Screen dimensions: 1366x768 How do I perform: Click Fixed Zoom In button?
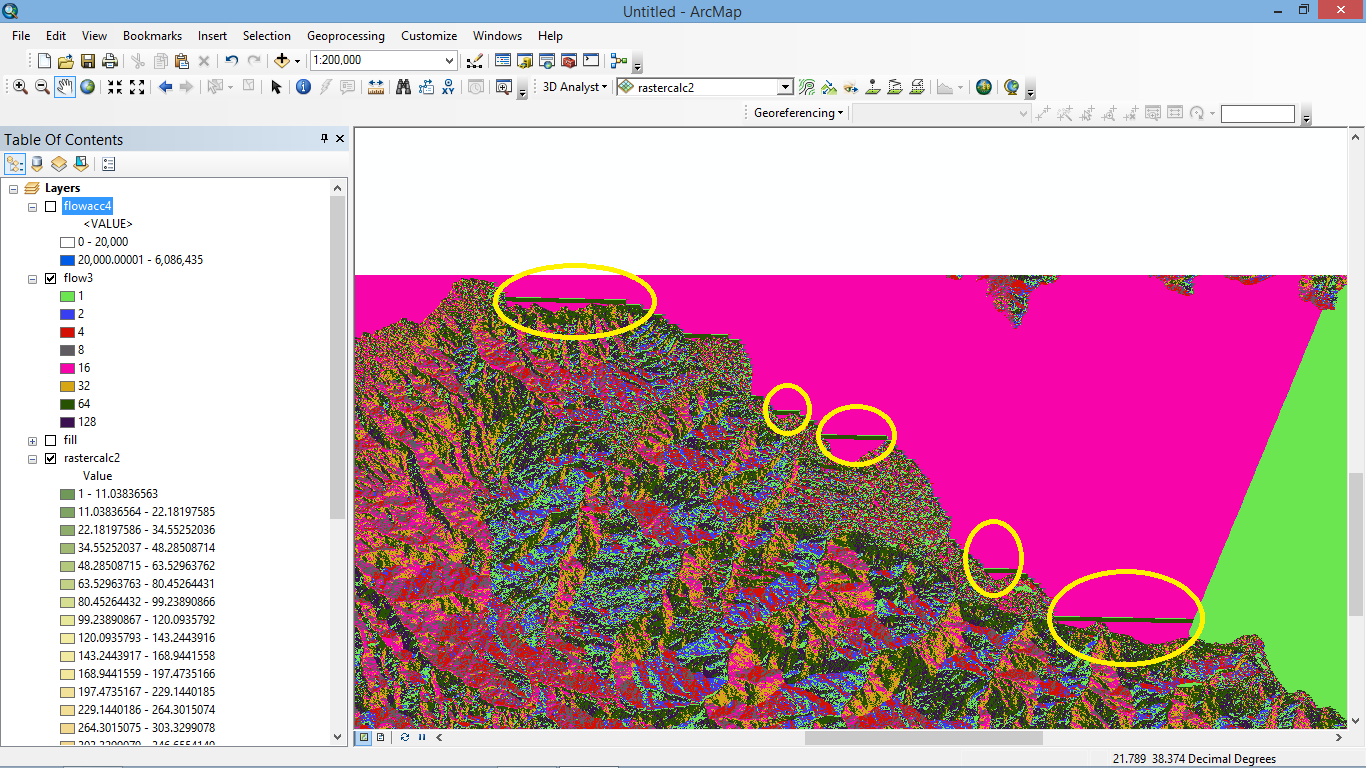pyautogui.click(x=115, y=87)
